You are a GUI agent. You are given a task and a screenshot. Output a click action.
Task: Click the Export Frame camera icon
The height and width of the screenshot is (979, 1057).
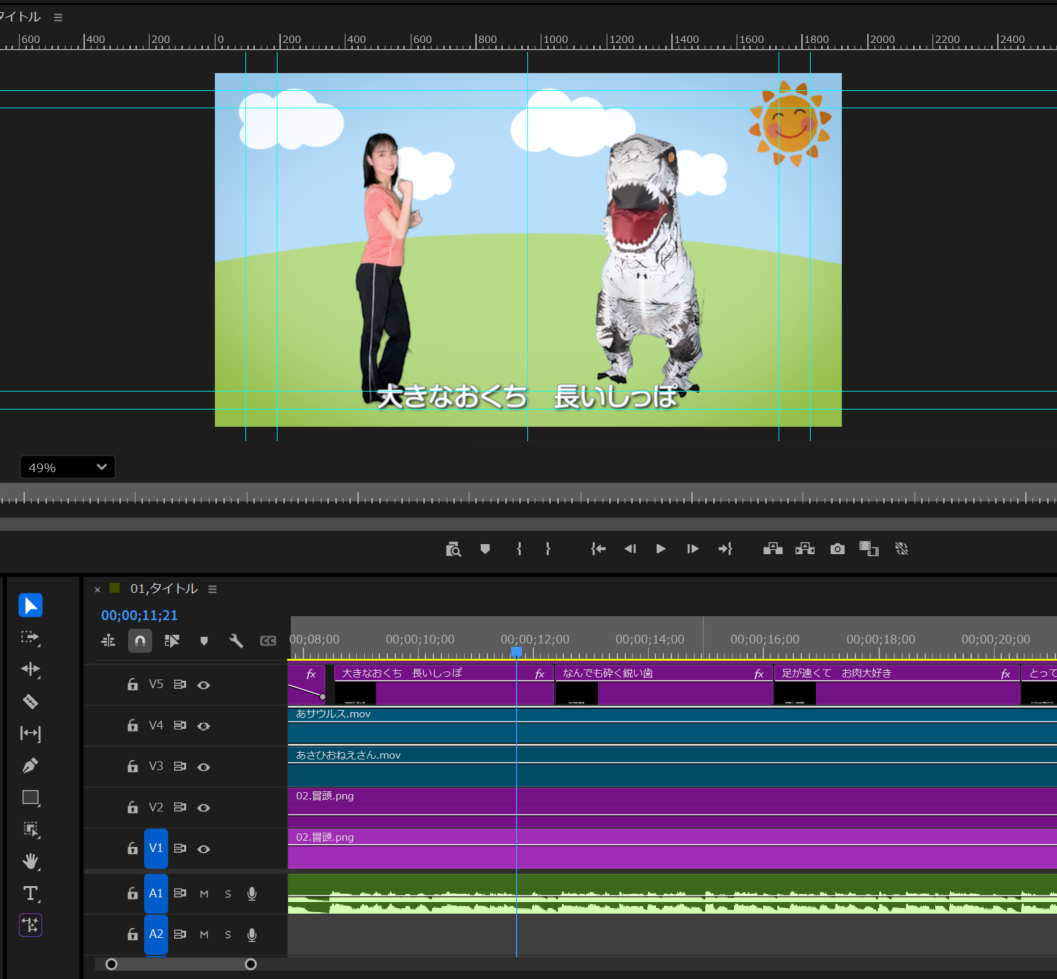click(x=837, y=549)
